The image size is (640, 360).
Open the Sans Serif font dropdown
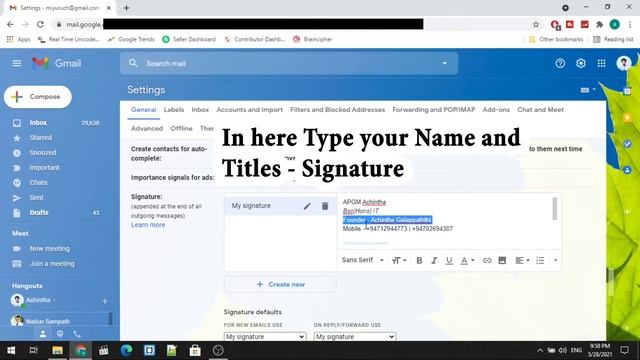(362, 260)
